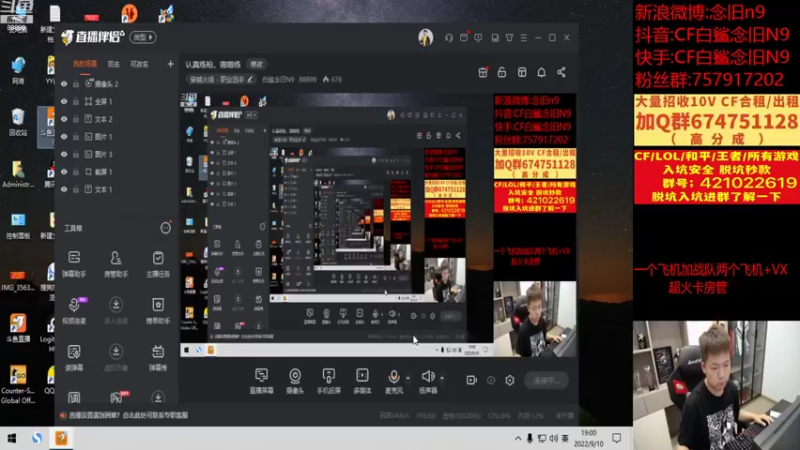The width and height of the screenshot is (800, 450).
Task: Click the lock icon above preview
Action: coord(502,72)
